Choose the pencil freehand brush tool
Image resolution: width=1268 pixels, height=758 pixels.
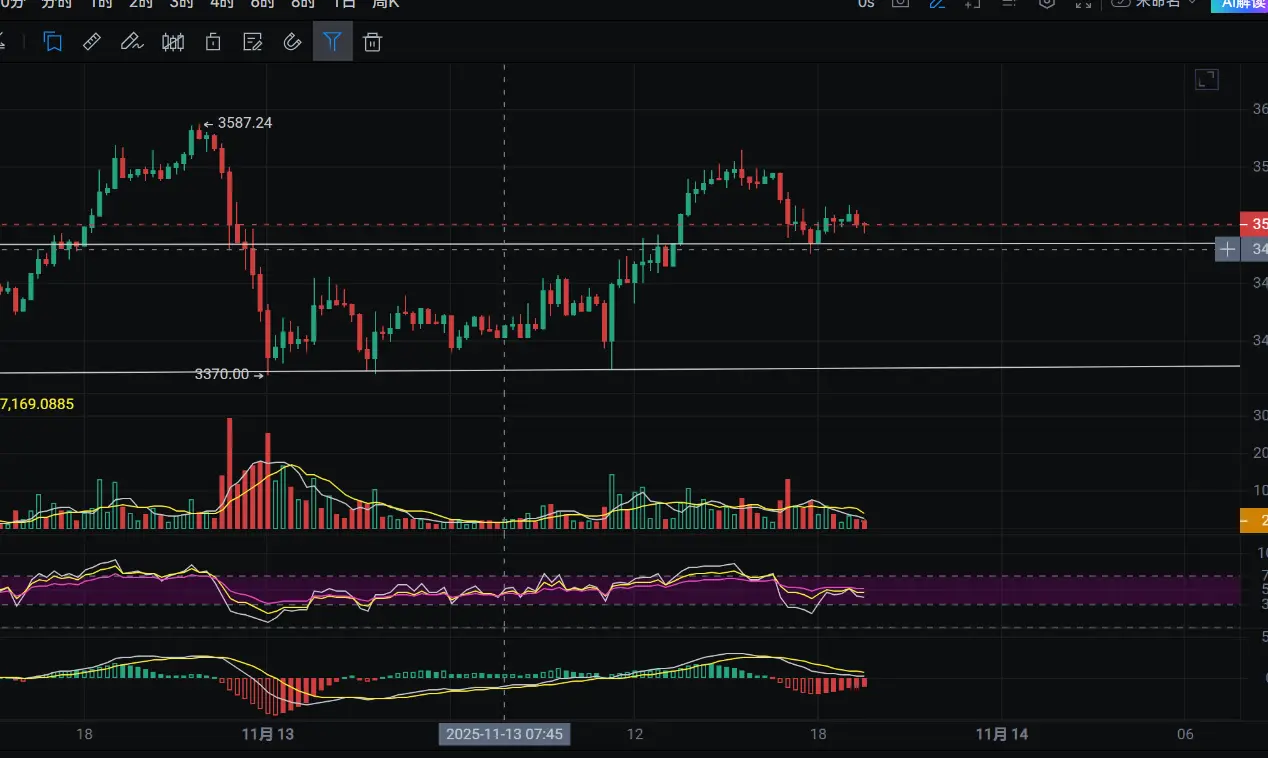click(x=131, y=42)
